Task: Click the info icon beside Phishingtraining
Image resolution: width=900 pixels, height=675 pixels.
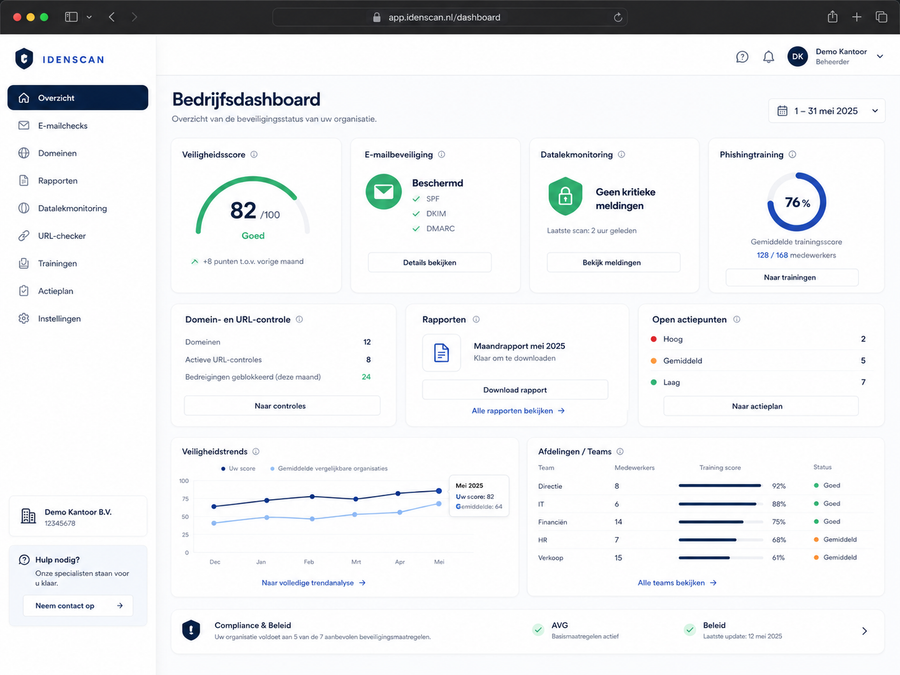Action: click(792, 154)
